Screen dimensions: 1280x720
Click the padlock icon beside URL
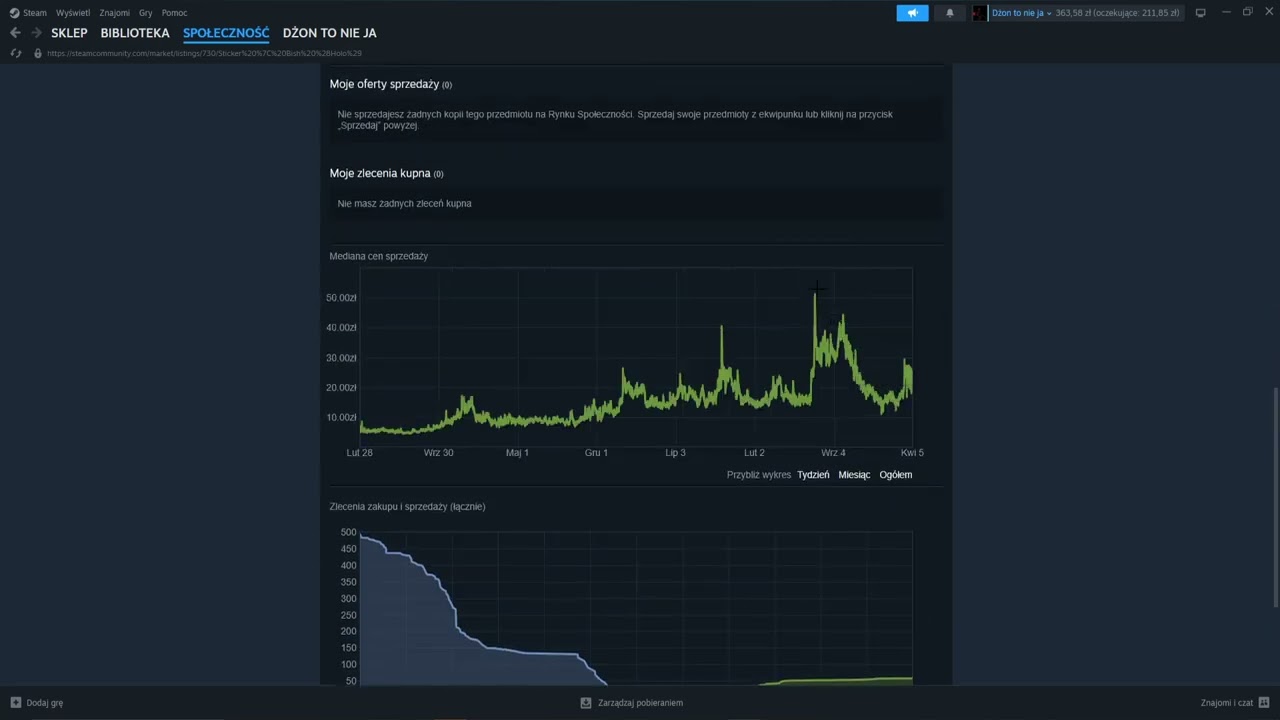pos(38,53)
